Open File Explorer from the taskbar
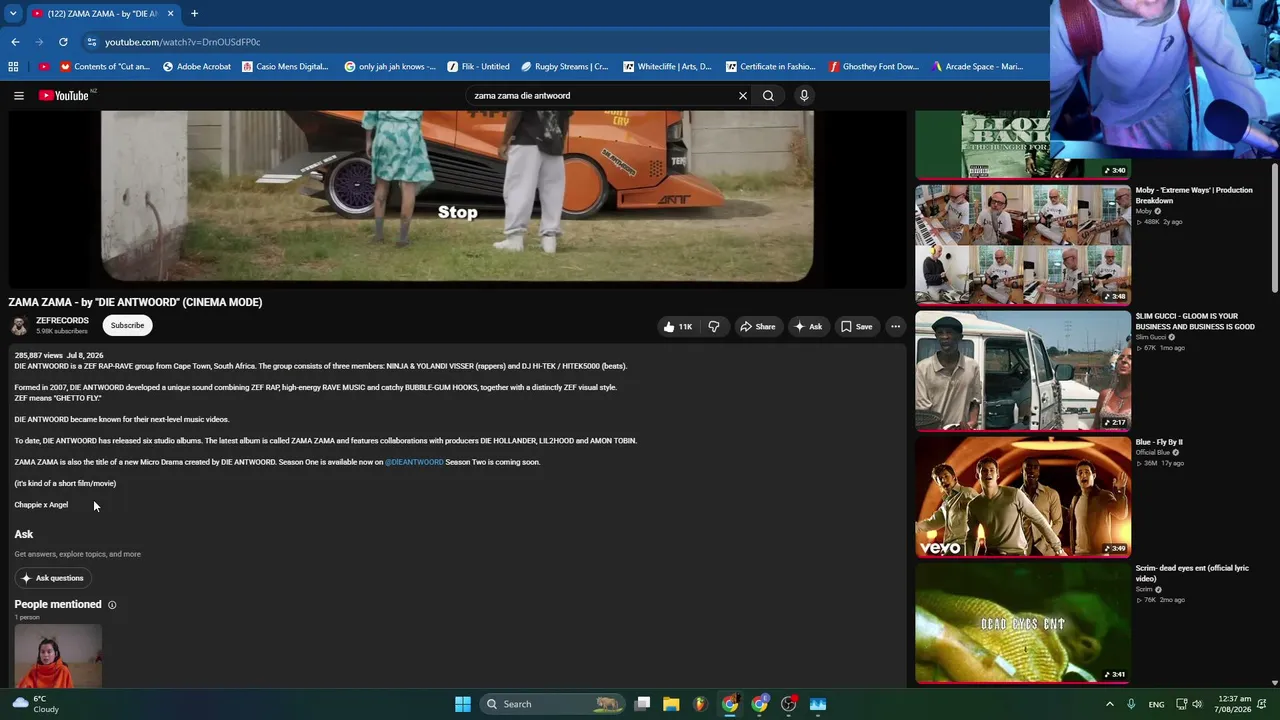Image resolution: width=1280 pixels, height=720 pixels. [671, 704]
